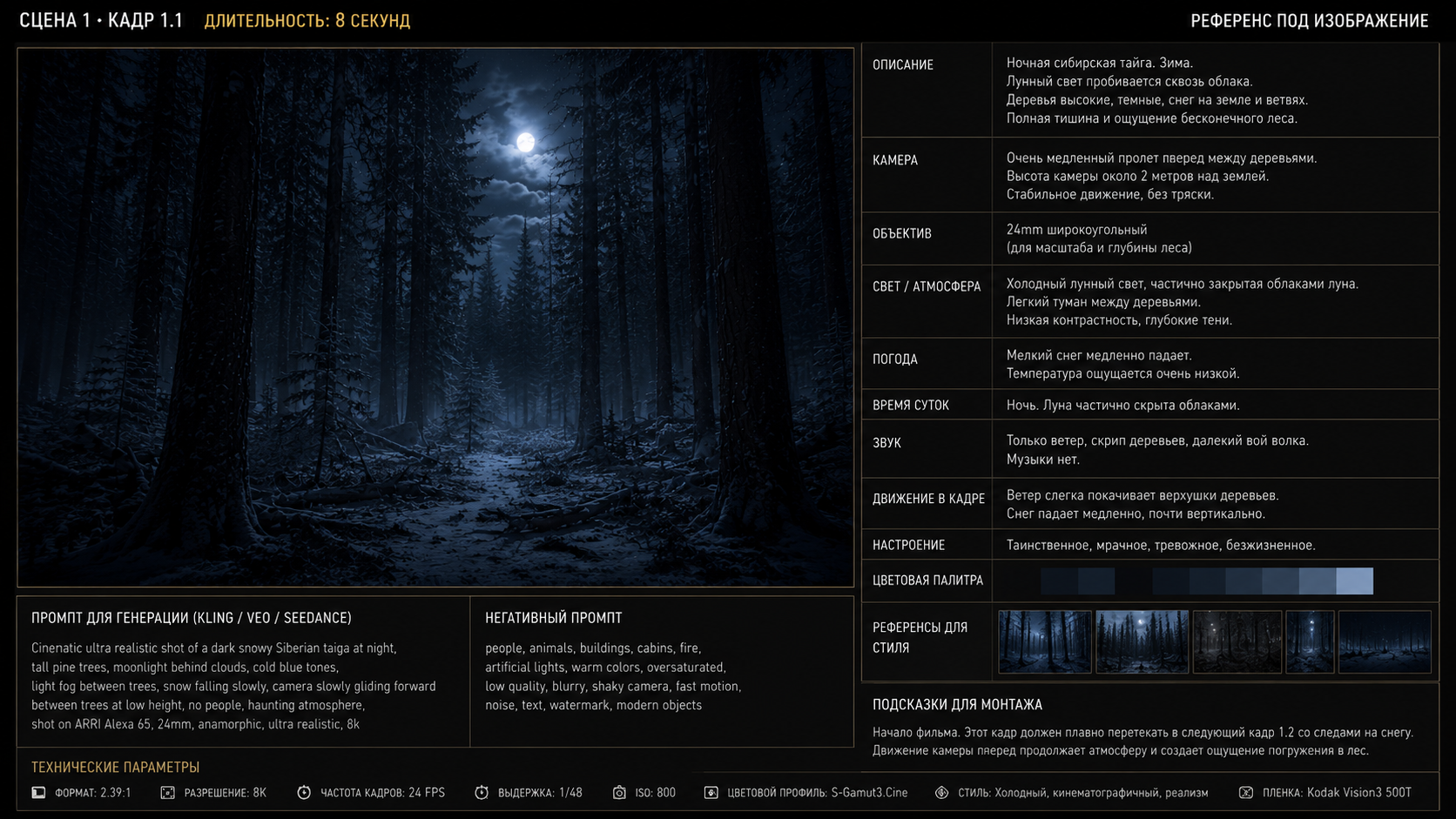The width and height of the screenshot is (1456, 819).
Task: Open the first forest style reference thumbnail
Action: point(1044,642)
